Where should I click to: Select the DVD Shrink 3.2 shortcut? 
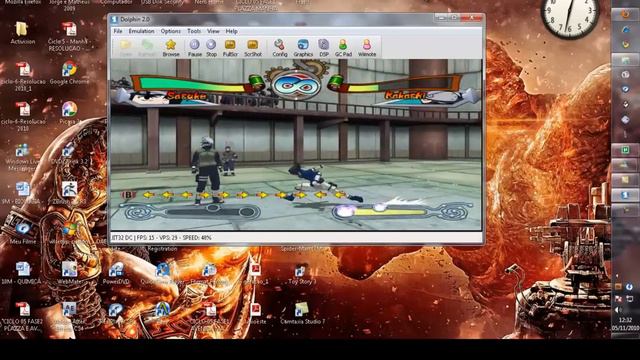point(69,153)
